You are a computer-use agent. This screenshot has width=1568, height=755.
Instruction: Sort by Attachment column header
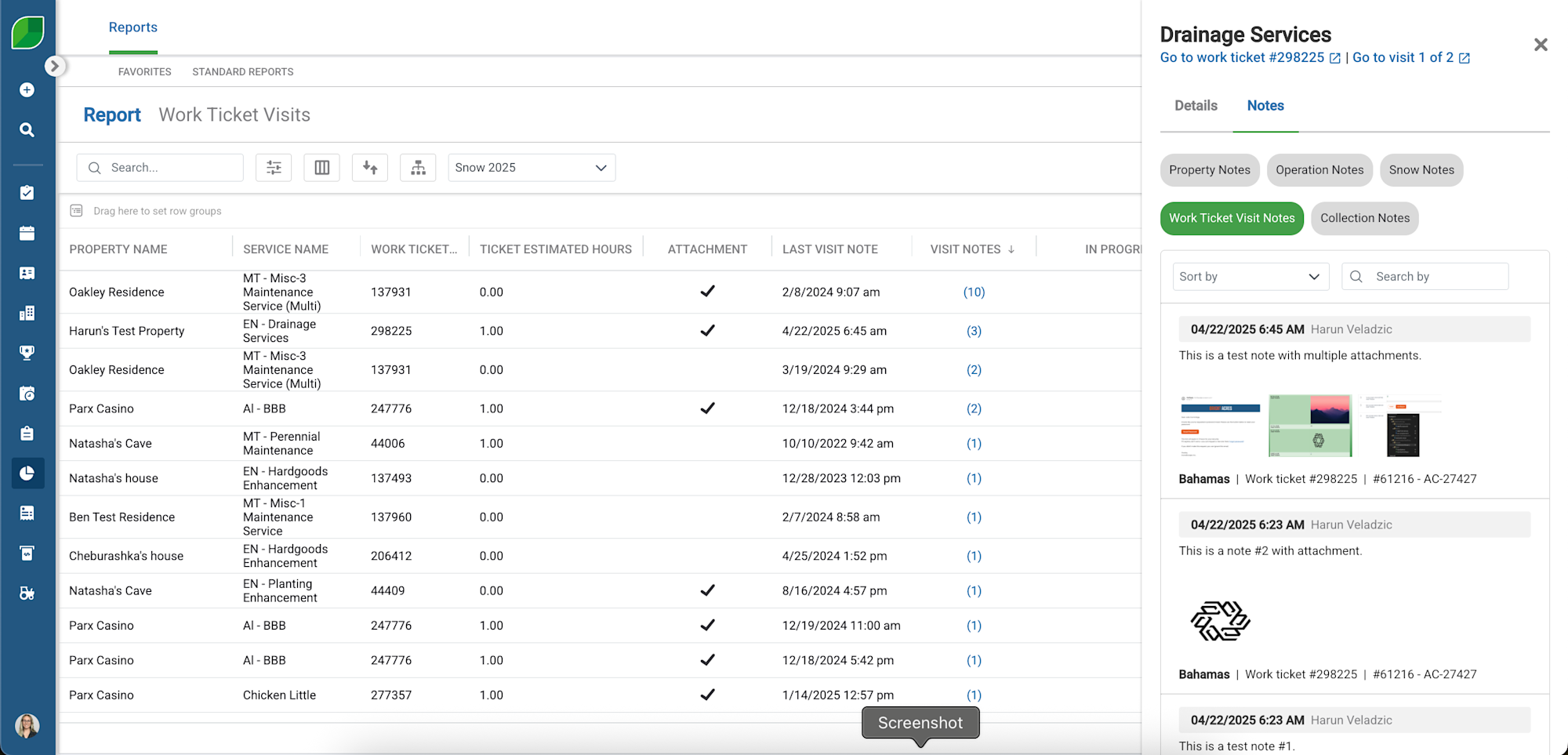(x=707, y=249)
